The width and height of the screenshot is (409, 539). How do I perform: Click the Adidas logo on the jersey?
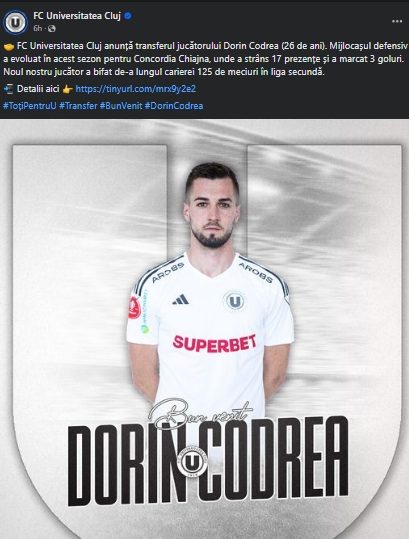tap(180, 299)
